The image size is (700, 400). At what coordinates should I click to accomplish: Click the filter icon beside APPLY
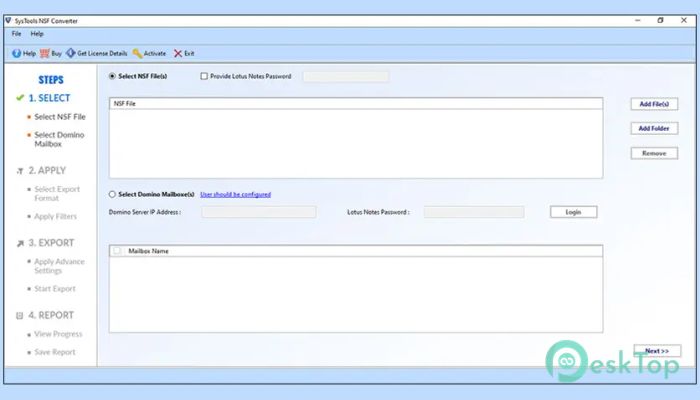pyautogui.click(x=20, y=171)
